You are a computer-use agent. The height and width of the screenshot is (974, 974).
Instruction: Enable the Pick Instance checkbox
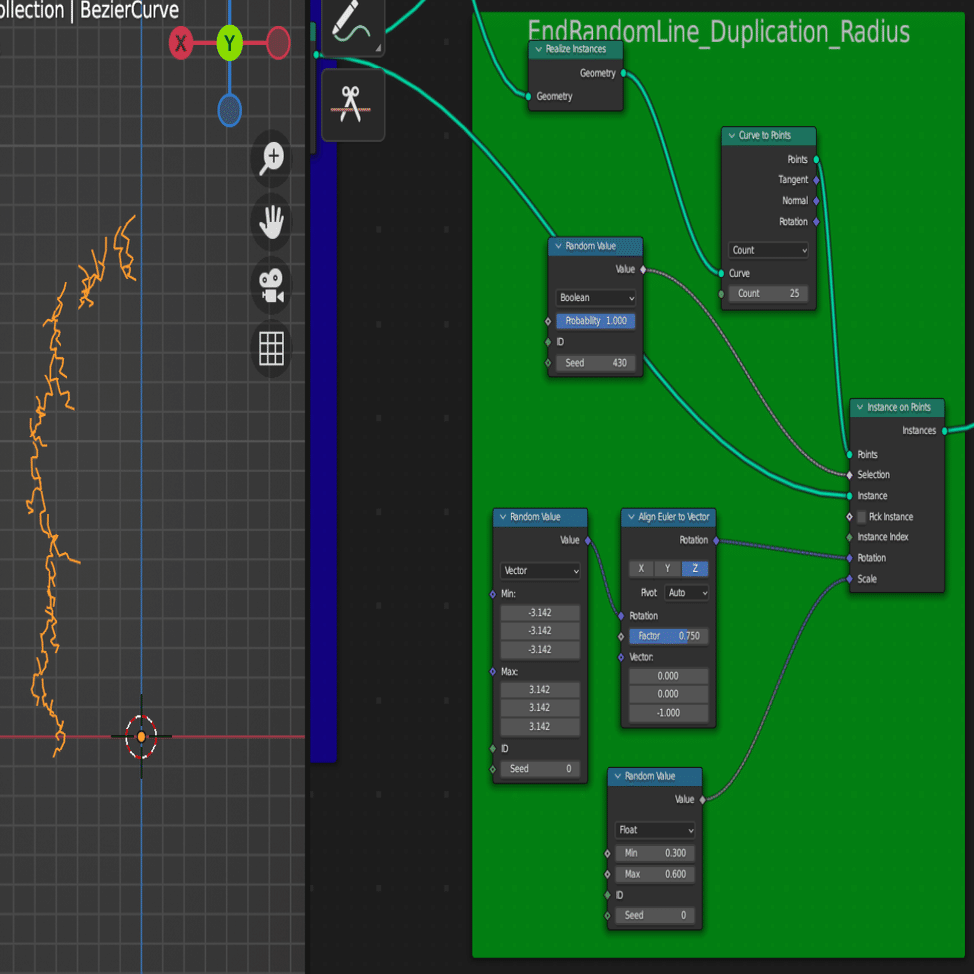862,517
